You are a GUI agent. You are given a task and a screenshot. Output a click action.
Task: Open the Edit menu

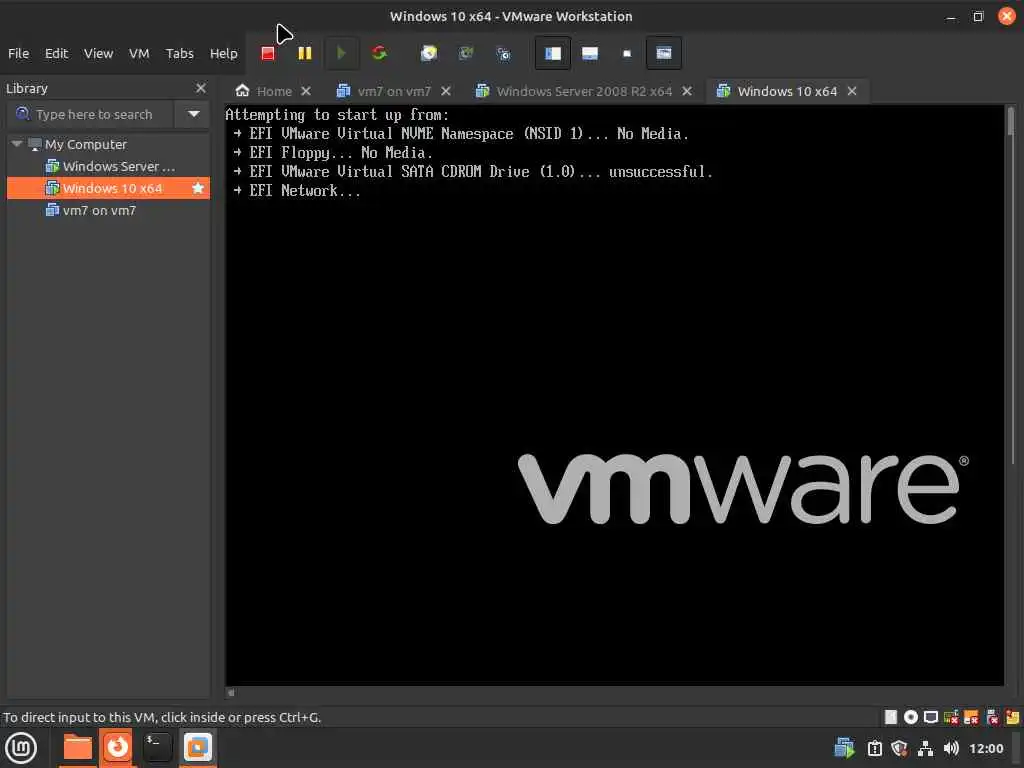click(56, 54)
